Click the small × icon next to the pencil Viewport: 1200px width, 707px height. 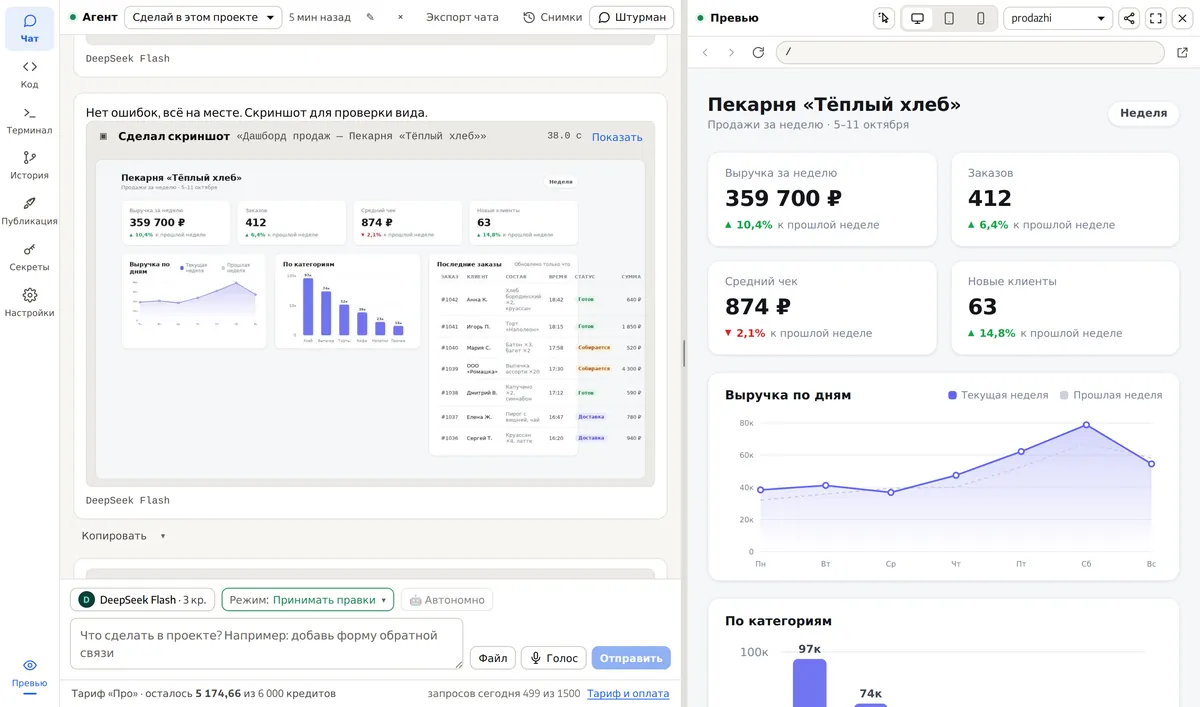400,17
